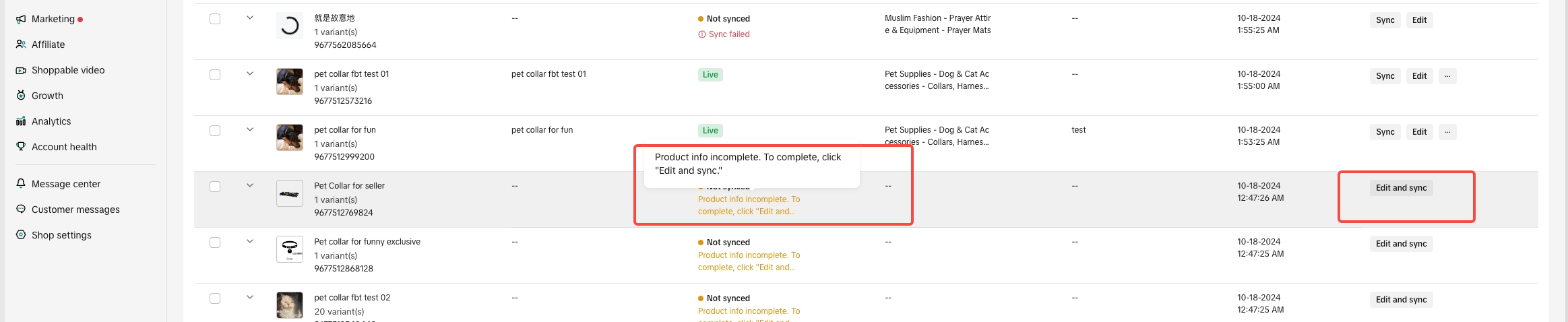
Task: Expand Pet collar for funny exclusive row
Action: (250, 241)
